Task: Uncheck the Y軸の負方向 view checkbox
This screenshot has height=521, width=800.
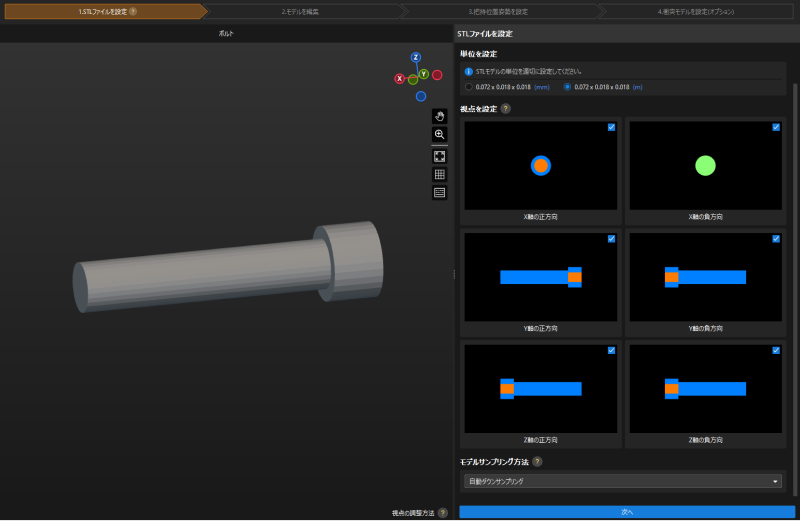Action: pos(775,239)
